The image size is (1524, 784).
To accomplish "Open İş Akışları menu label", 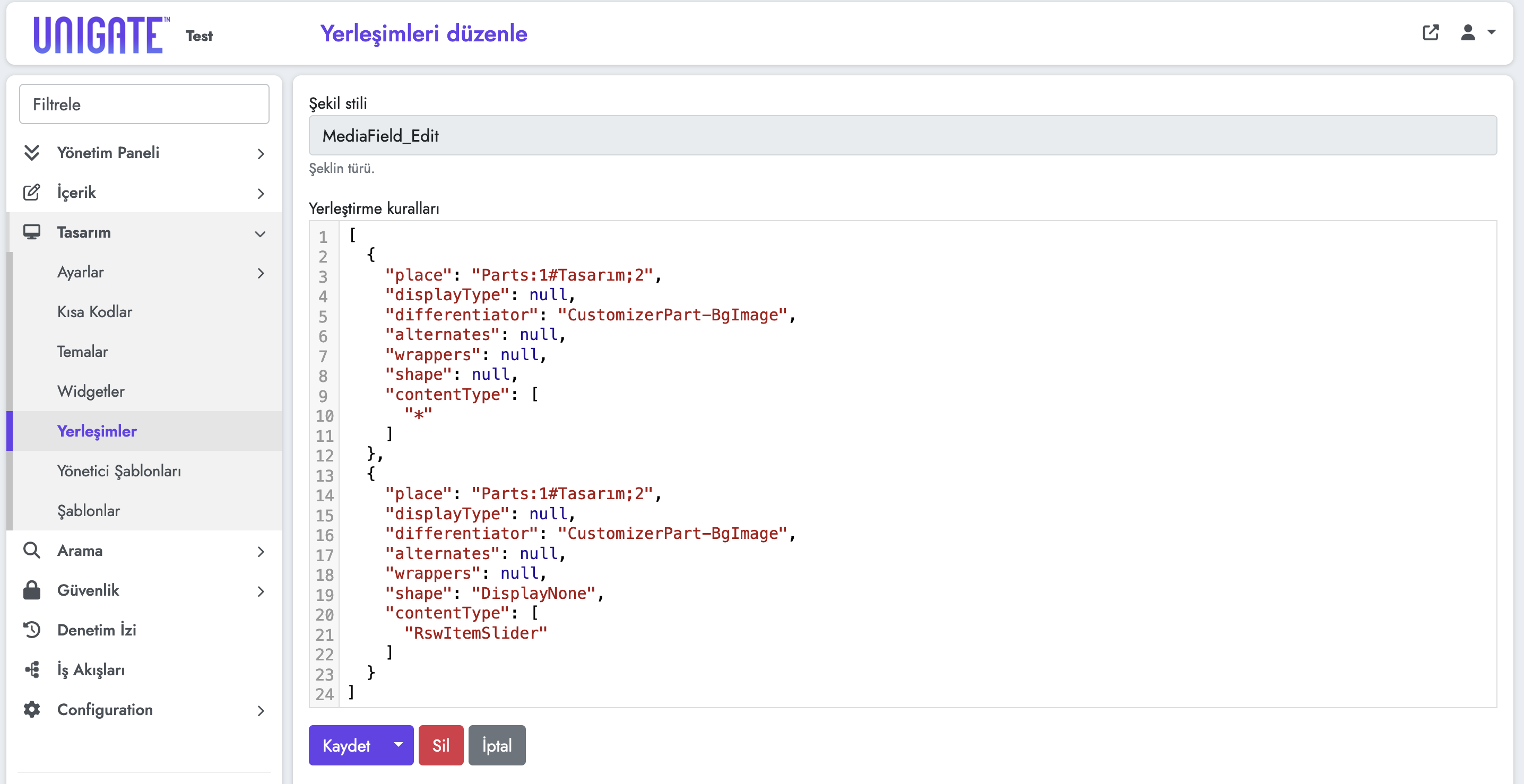I will click(91, 670).
